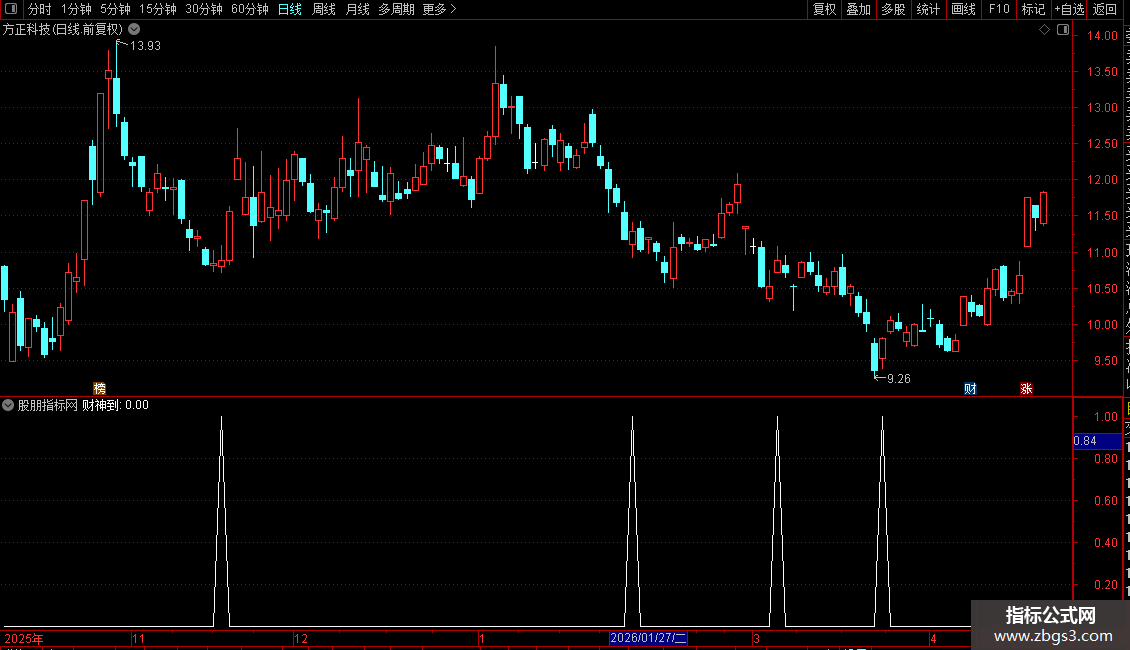
Task: Click the 叠加 overlay button
Action: 858,9
